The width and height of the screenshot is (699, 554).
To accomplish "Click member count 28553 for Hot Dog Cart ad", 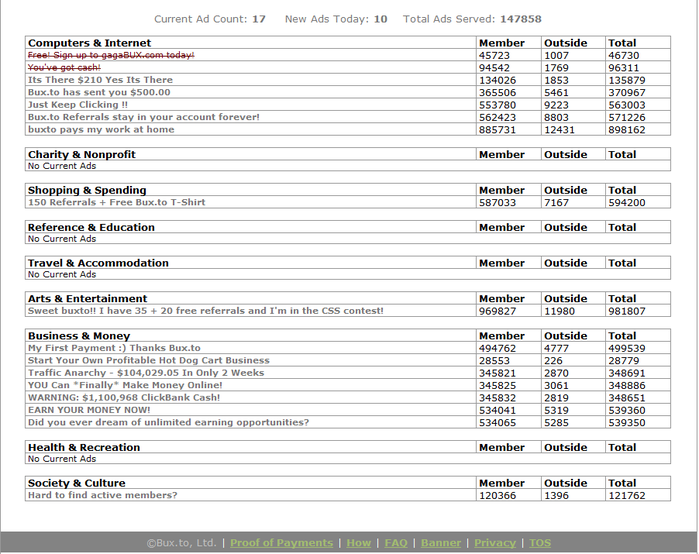I will pyautogui.click(x=494, y=361).
